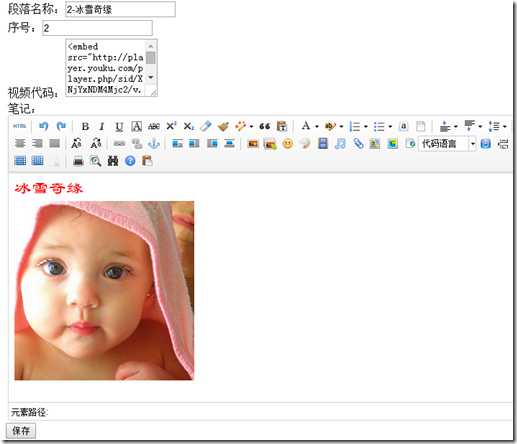Open auto typeset options arrow
This screenshot has width=517, height=444.
pos(251,127)
